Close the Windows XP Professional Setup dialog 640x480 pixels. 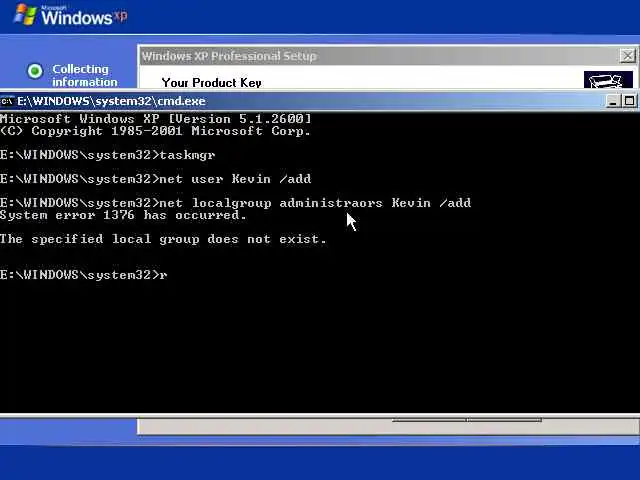coord(627,56)
